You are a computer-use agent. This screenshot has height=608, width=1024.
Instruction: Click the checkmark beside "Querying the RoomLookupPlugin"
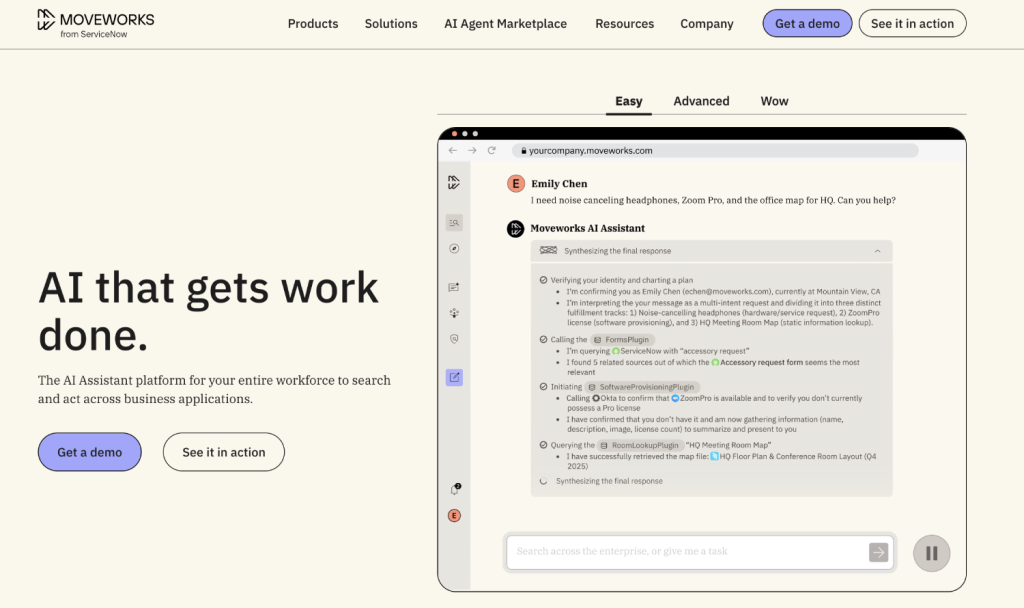pos(543,445)
